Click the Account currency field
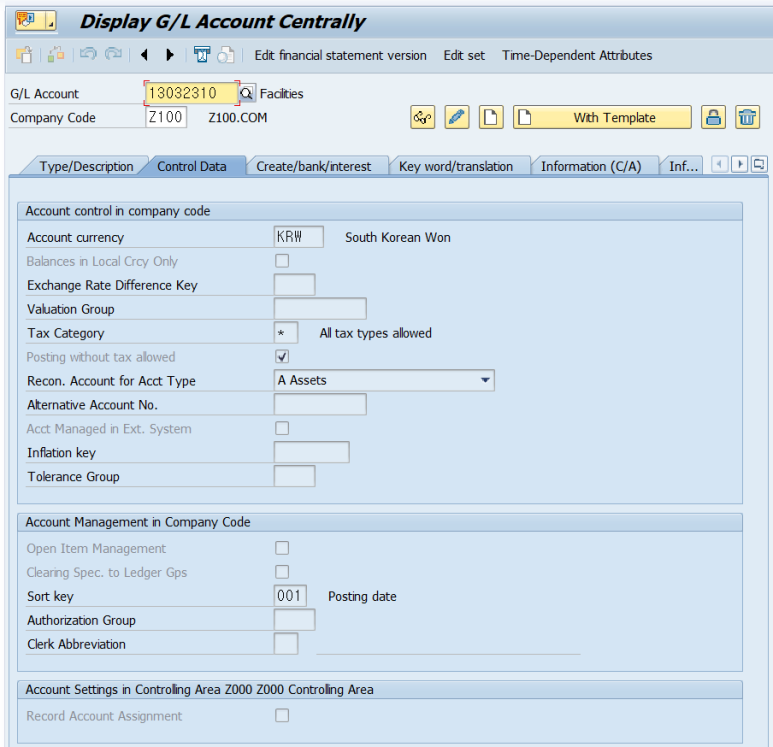773x747 pixels. click(x=299, y=237)
